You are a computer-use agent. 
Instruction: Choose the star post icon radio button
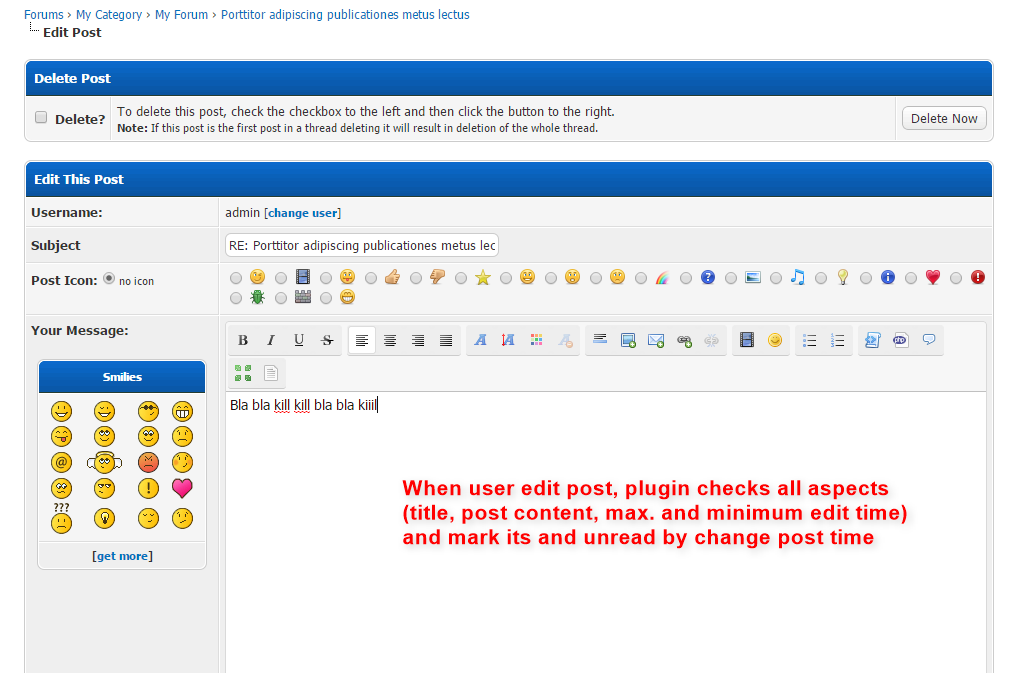pos(461,278)
